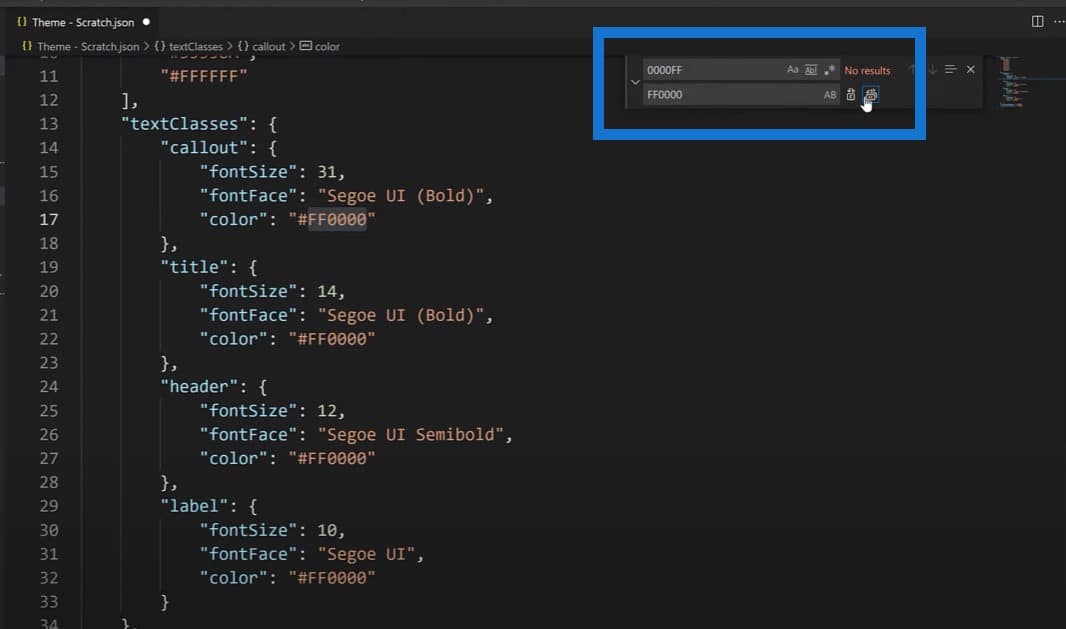
Task: Click the #FF0000 value on line 32
Action: pyautogui.click(x=332, y=578)
